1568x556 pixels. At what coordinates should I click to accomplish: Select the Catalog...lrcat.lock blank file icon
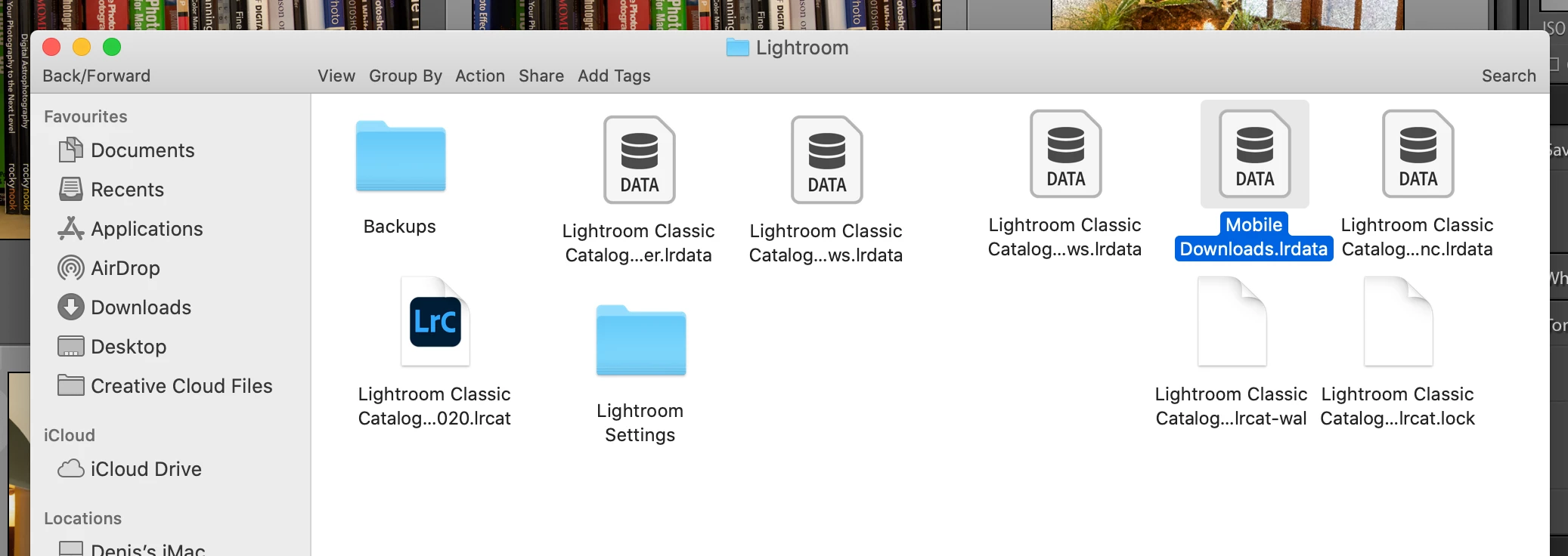1399,322
